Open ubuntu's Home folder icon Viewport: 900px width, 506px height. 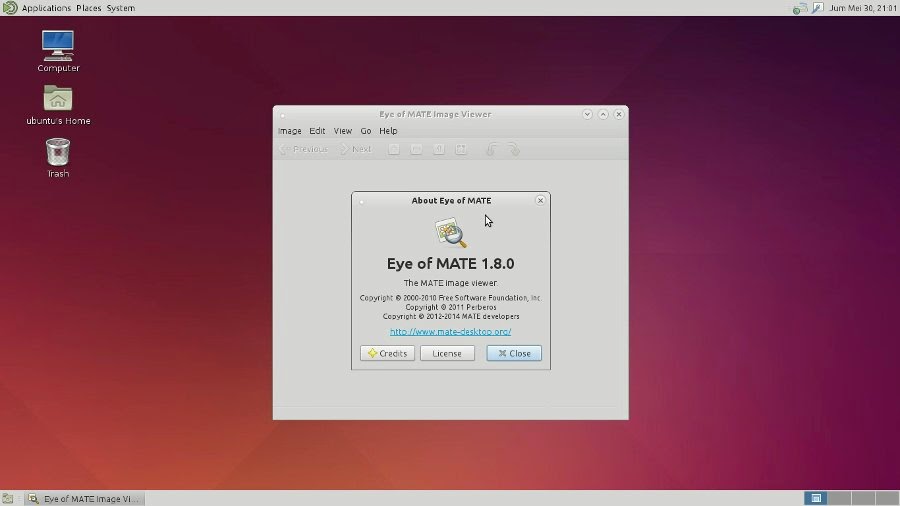pos(58,105)
